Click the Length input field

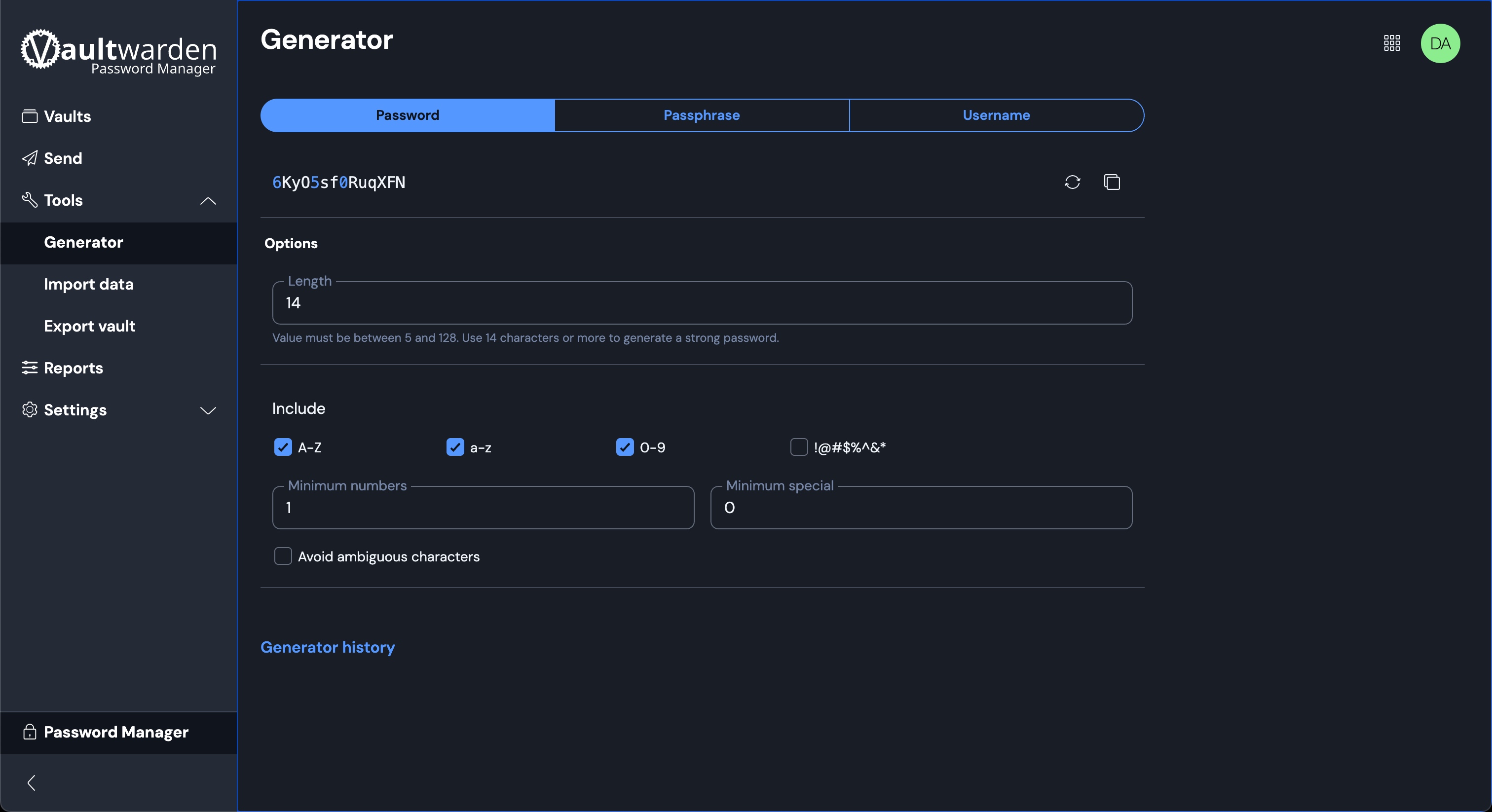702,303
